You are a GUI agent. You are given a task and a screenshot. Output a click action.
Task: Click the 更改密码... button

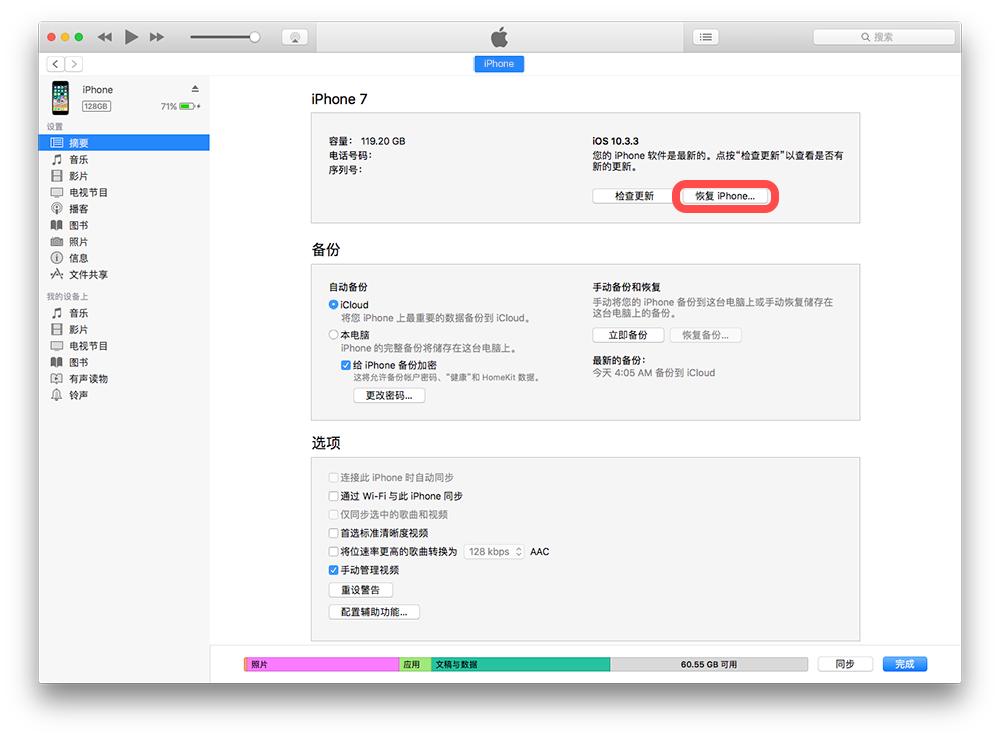coord(389,395)
